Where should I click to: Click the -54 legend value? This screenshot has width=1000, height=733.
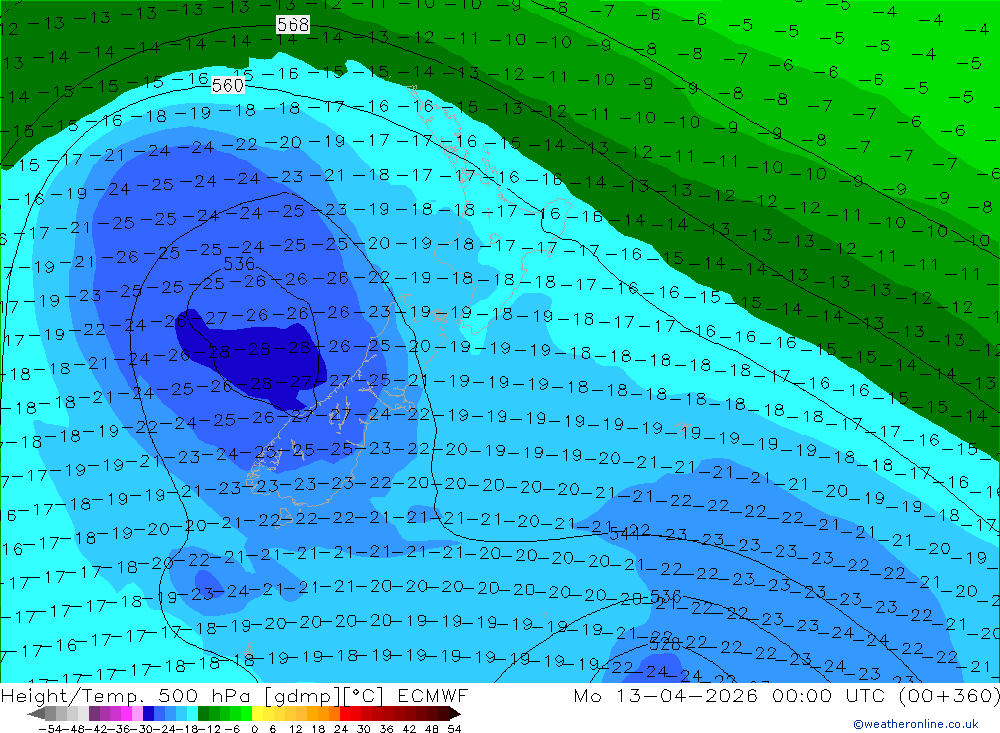pyautogui.click(x=50, y=729)
